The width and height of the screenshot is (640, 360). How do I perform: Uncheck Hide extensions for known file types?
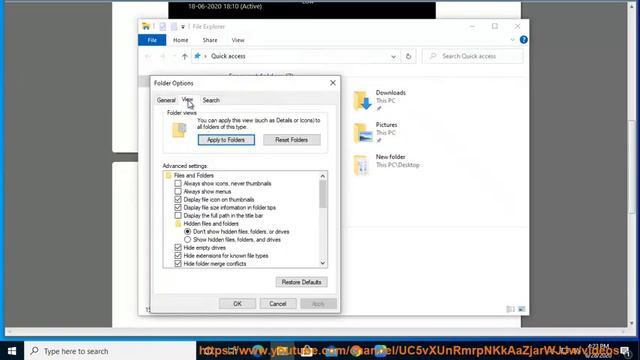click(178, 256)
